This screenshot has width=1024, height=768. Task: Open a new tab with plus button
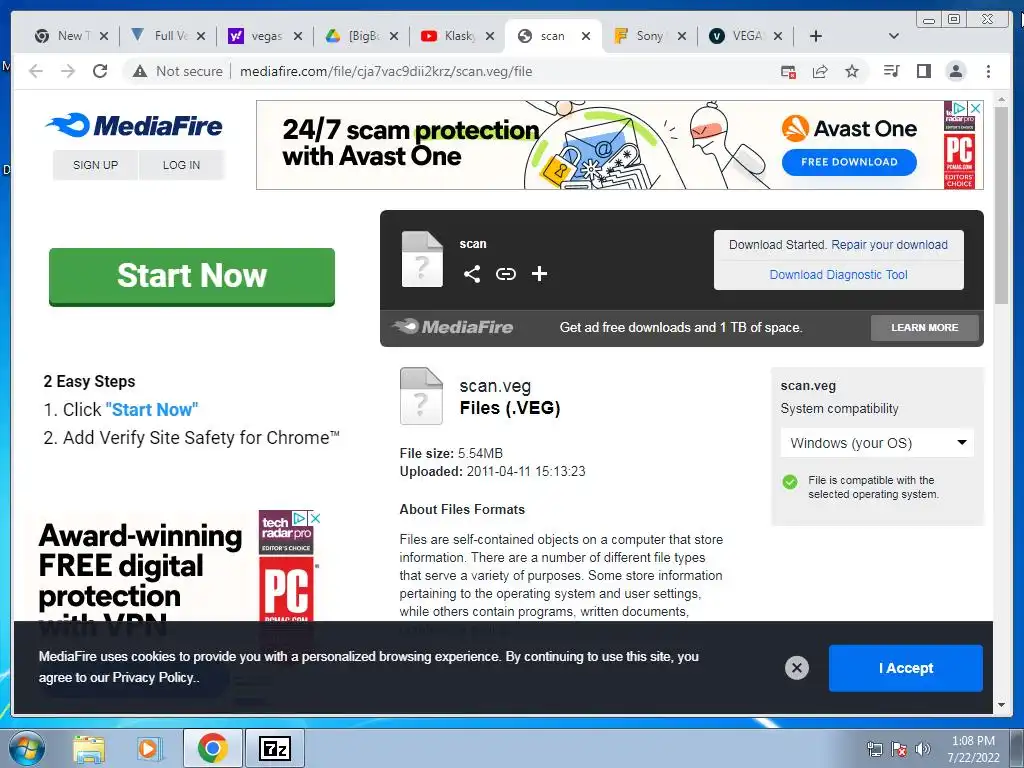816,36
